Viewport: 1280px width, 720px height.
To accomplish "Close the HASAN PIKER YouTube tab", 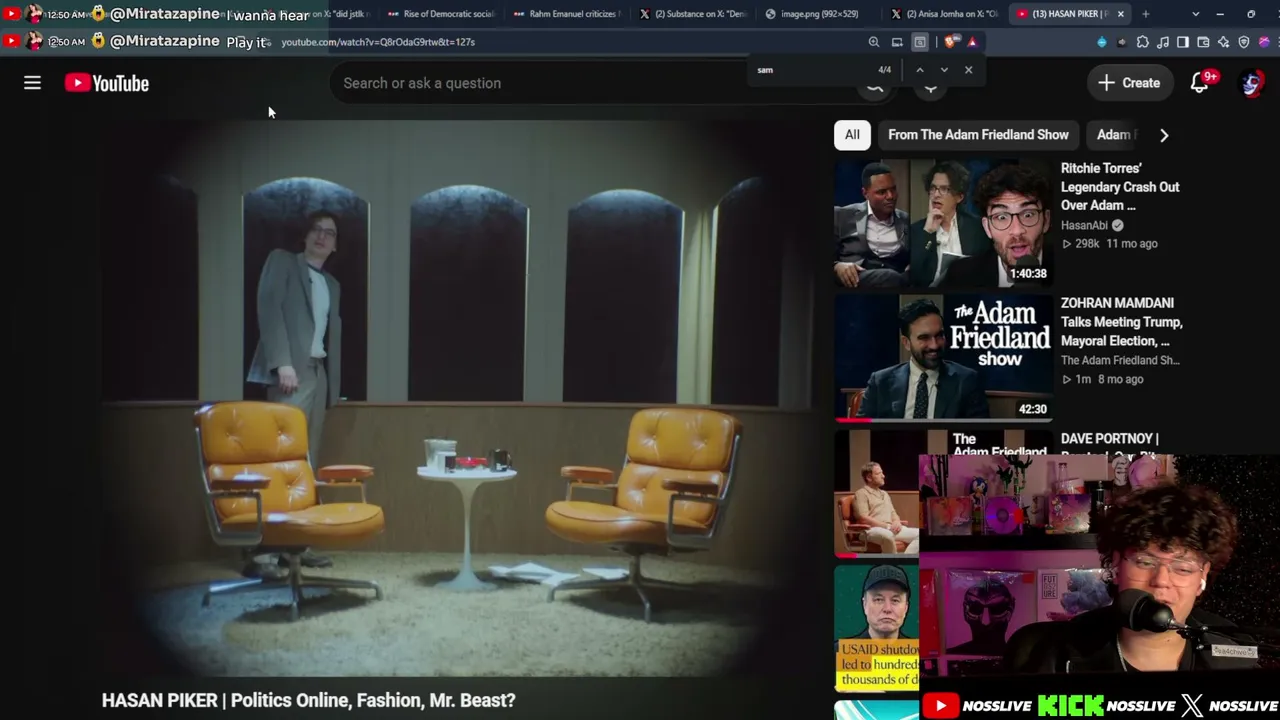I will [1121, 14].
